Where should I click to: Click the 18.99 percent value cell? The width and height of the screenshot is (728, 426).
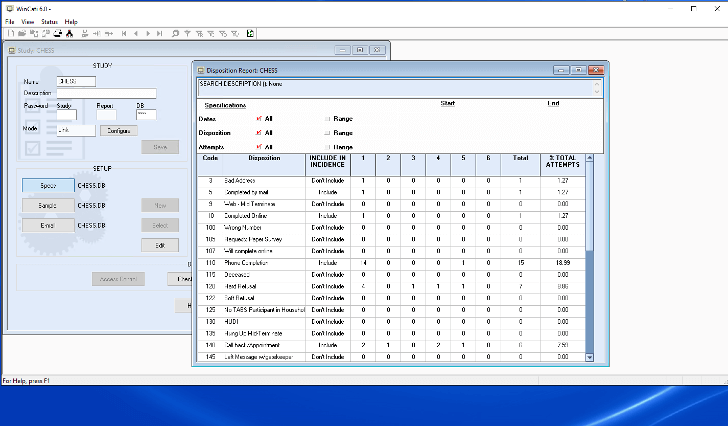coord(563,263)
